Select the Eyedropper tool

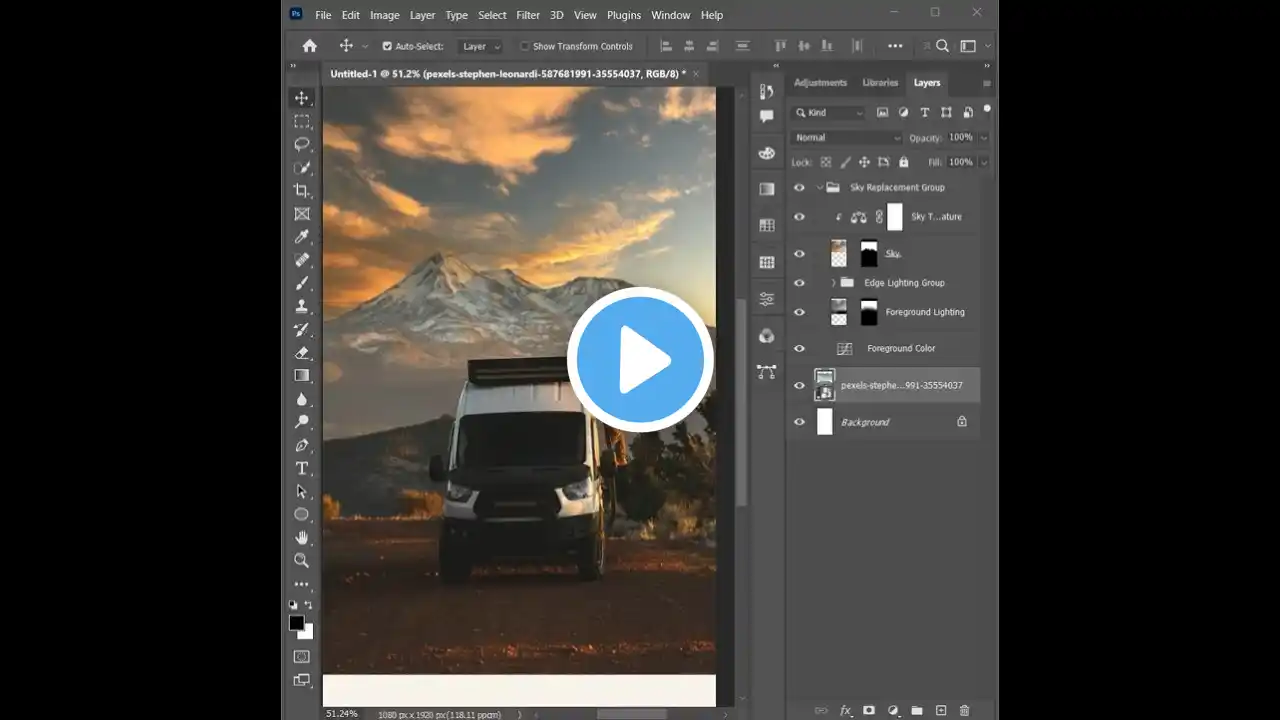coord(301,237)
